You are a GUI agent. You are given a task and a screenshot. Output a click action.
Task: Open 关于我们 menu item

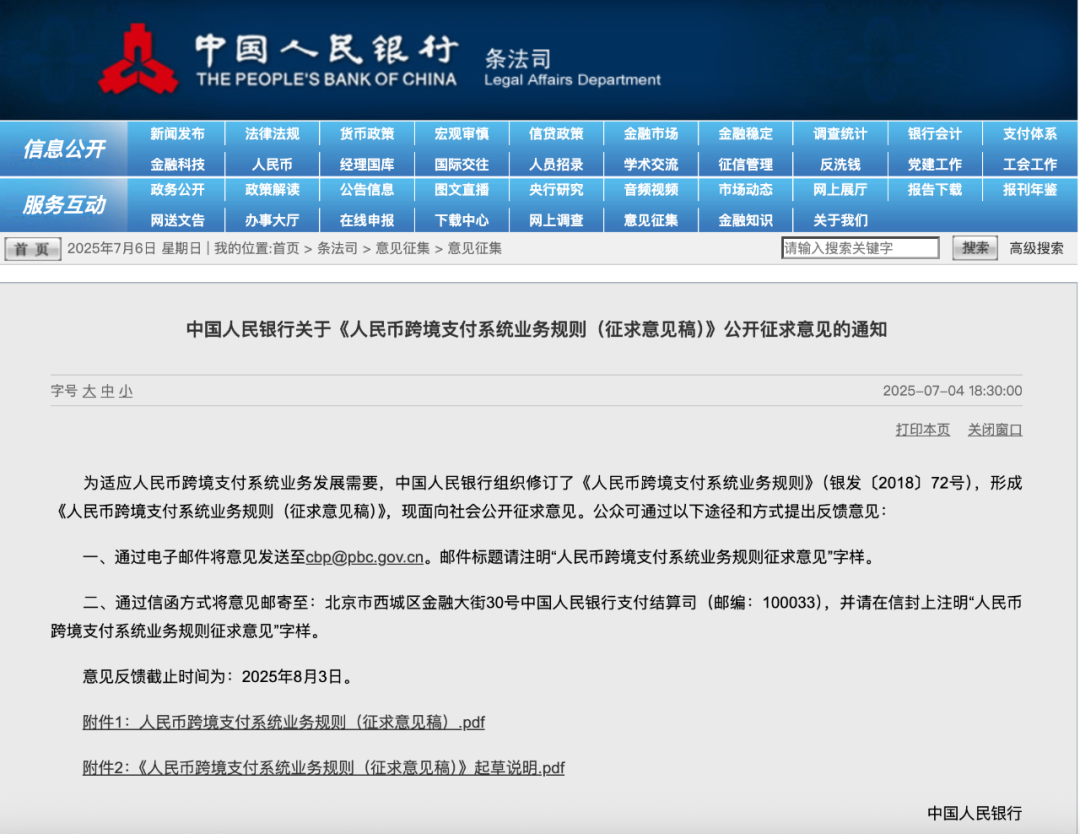pyautogui.click(x=840, y=220)
